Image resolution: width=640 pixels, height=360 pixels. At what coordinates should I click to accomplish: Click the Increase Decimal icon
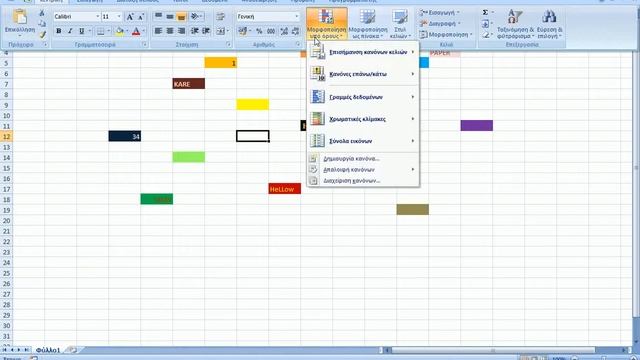[x=284, y=31]
